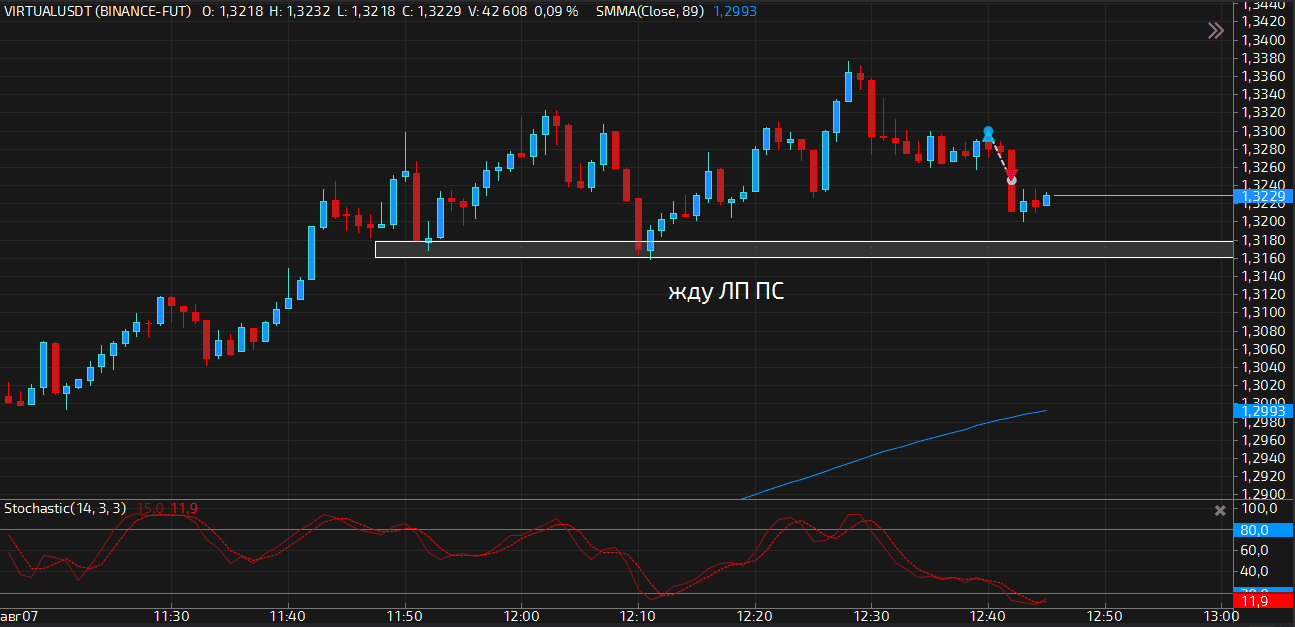Click the авг07 date label
The image size is (1295, 627).
(x=19, y=616)
